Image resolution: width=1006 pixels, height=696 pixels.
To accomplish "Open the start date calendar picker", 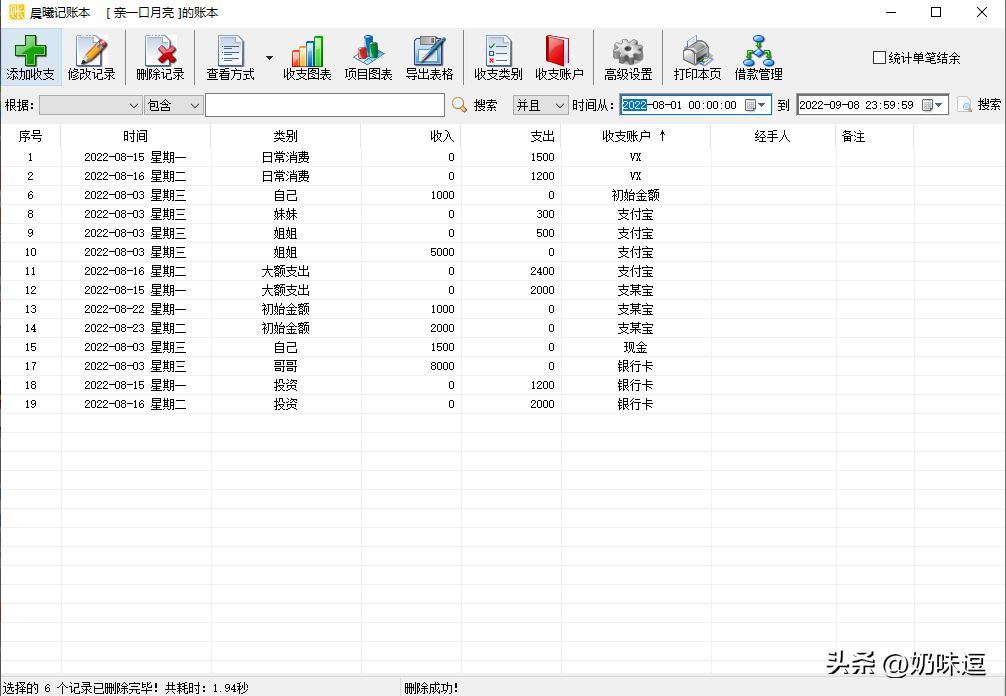I will (x=755, y=105).
